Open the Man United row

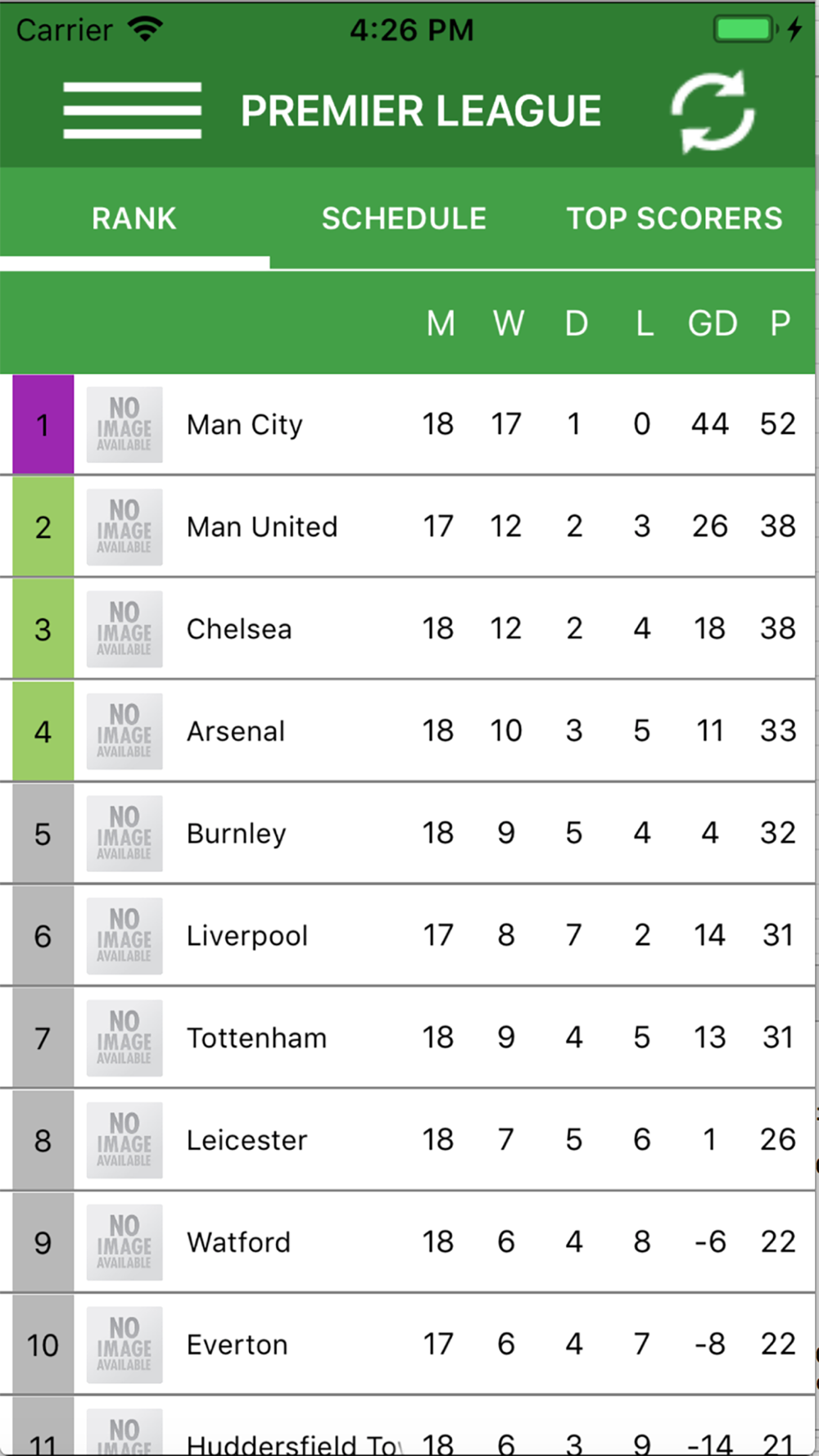pos(408,527)
